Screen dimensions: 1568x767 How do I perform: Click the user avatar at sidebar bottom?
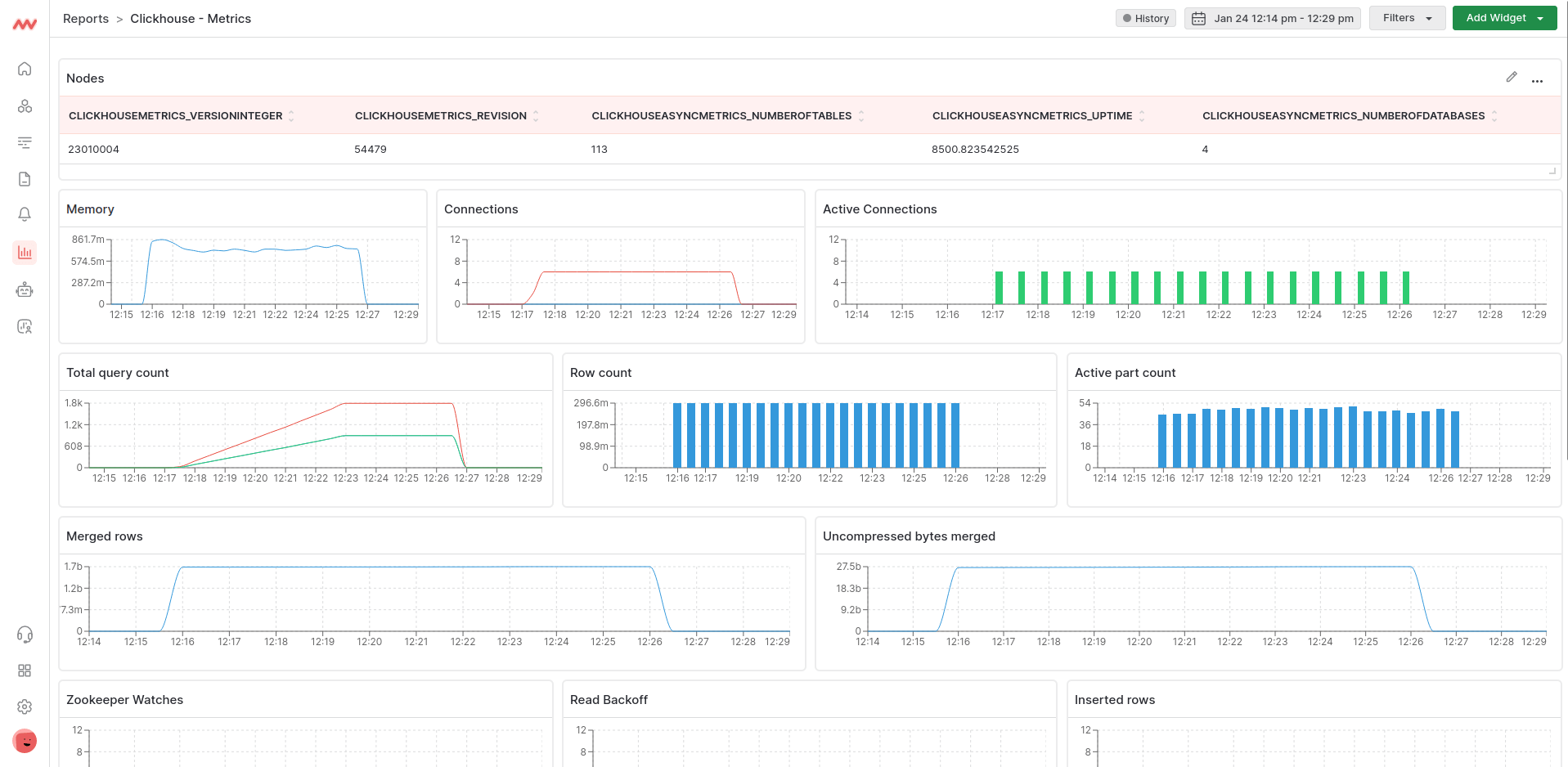click(25, 742)
